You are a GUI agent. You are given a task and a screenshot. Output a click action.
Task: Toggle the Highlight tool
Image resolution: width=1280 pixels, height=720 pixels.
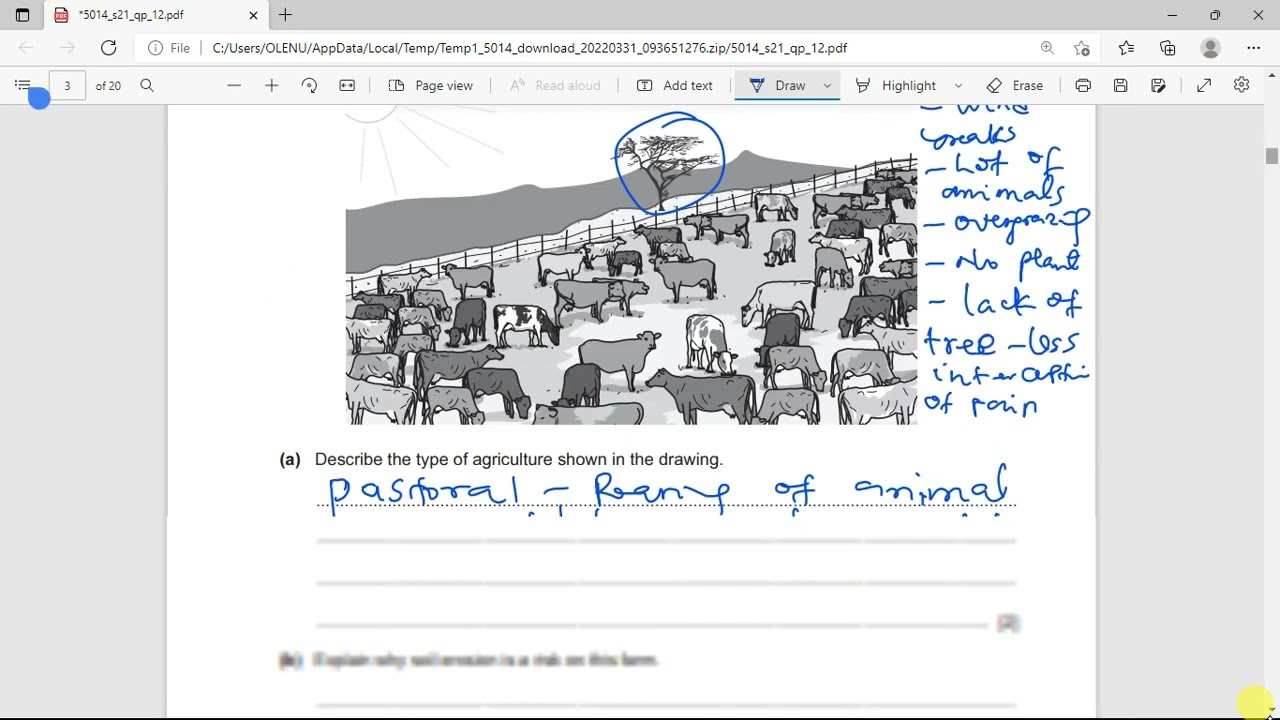point(895,86)
